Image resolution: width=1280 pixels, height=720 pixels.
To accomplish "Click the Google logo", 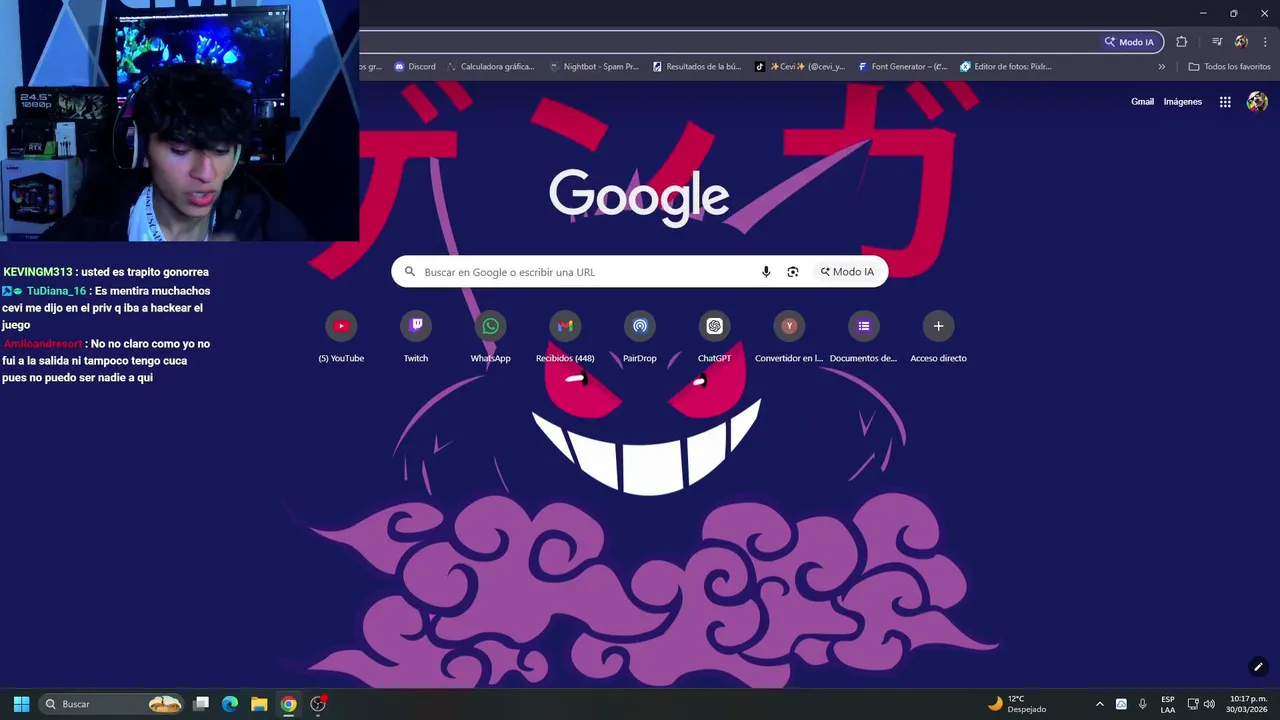I will tap(639, 197).
